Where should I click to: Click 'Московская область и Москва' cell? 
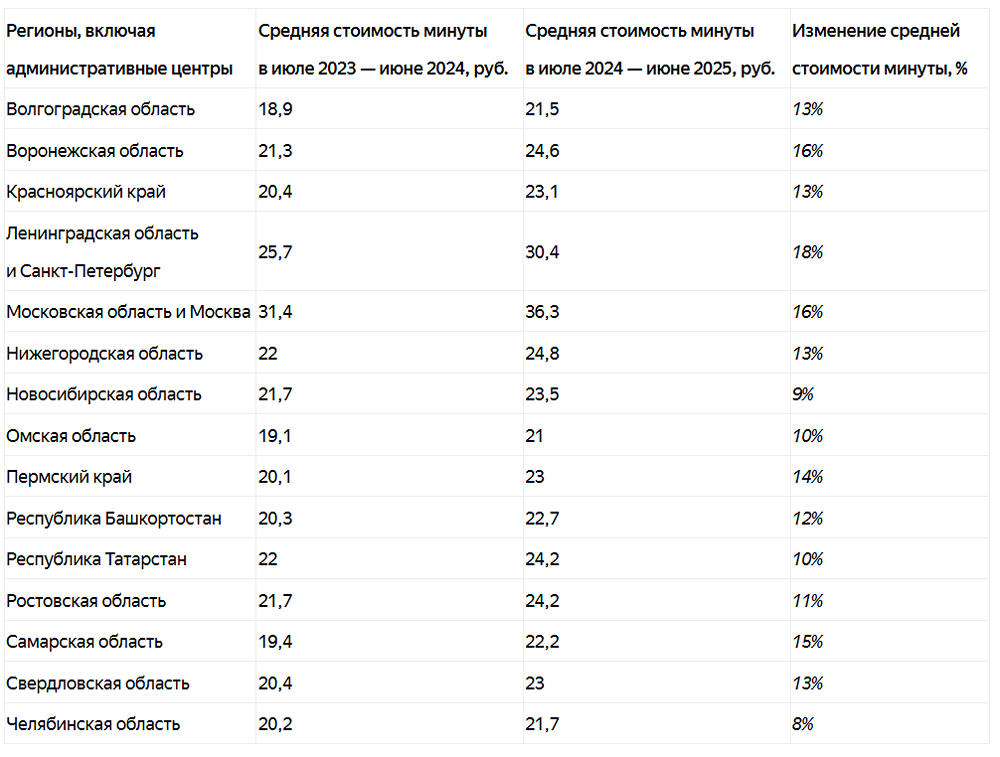128,312
